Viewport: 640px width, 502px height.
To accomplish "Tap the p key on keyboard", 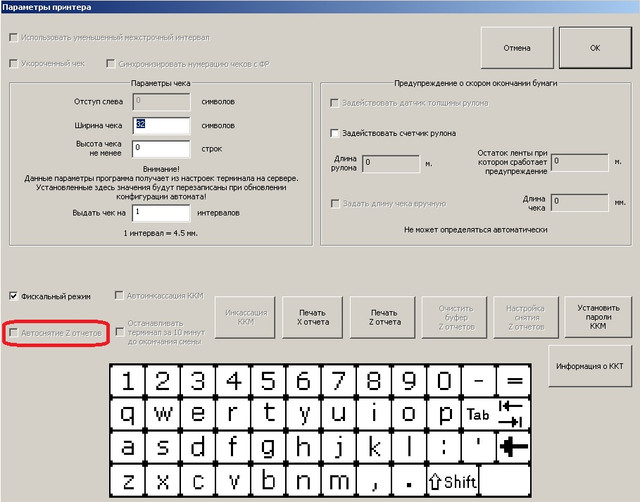I will click(x=444, y=414).
